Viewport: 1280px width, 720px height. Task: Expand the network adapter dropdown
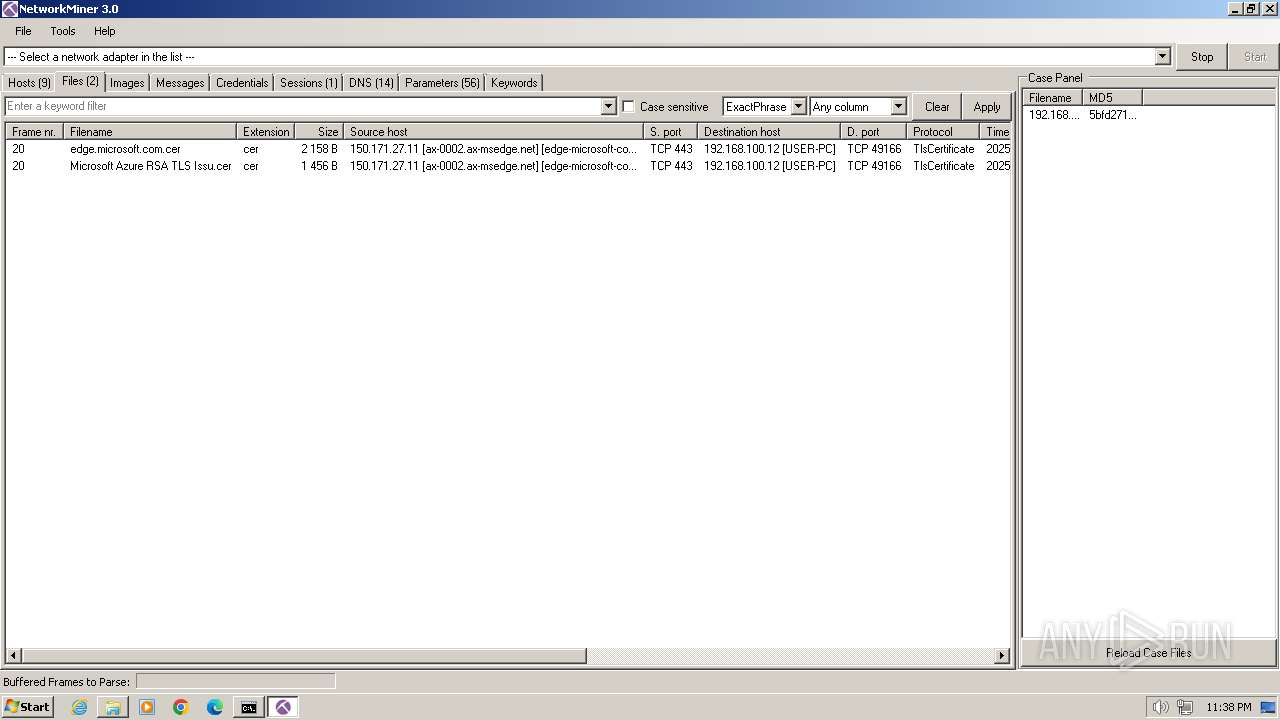point(1162,57)
